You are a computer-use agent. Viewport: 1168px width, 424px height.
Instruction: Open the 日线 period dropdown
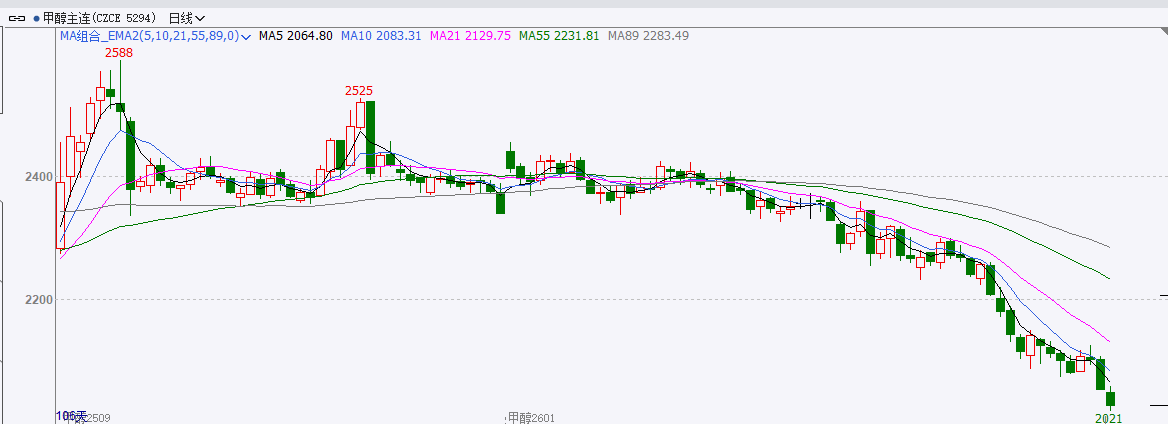(187, 18)
